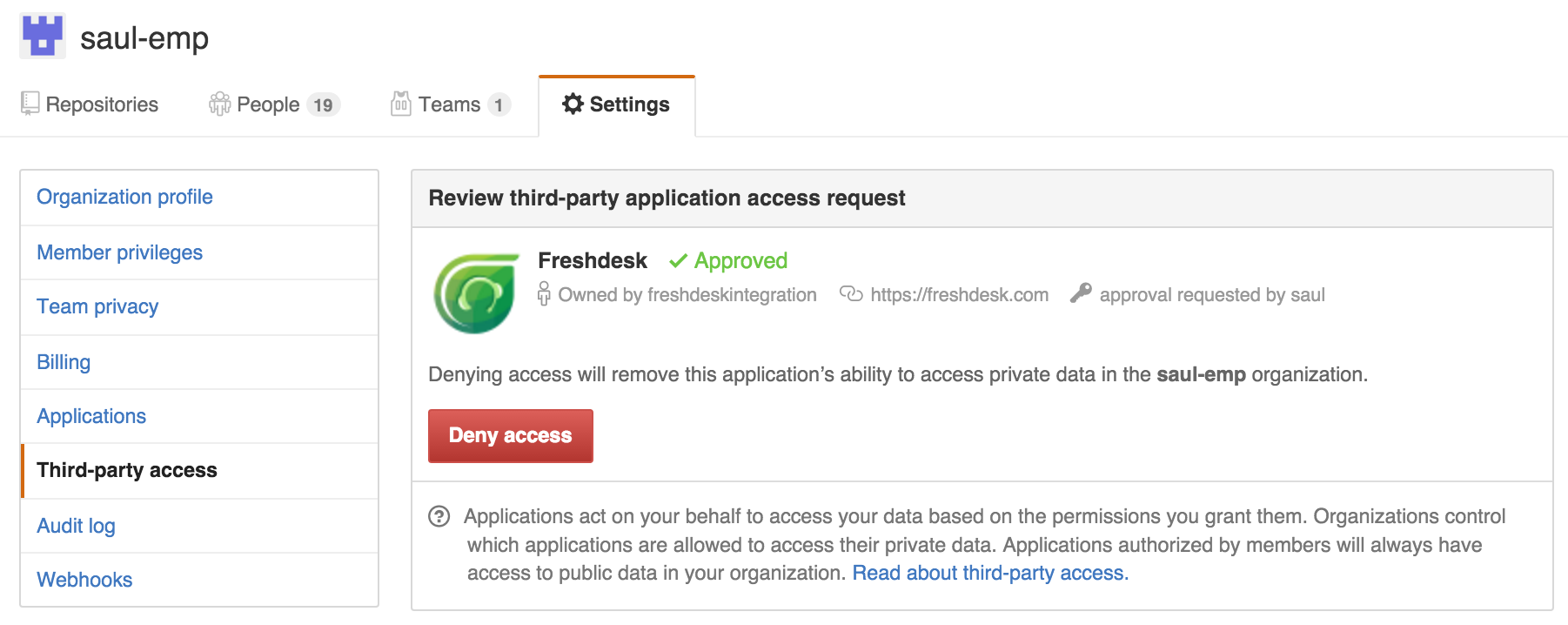
Task: Click the Teams count badge 1
Action: [x=499, y=105]
